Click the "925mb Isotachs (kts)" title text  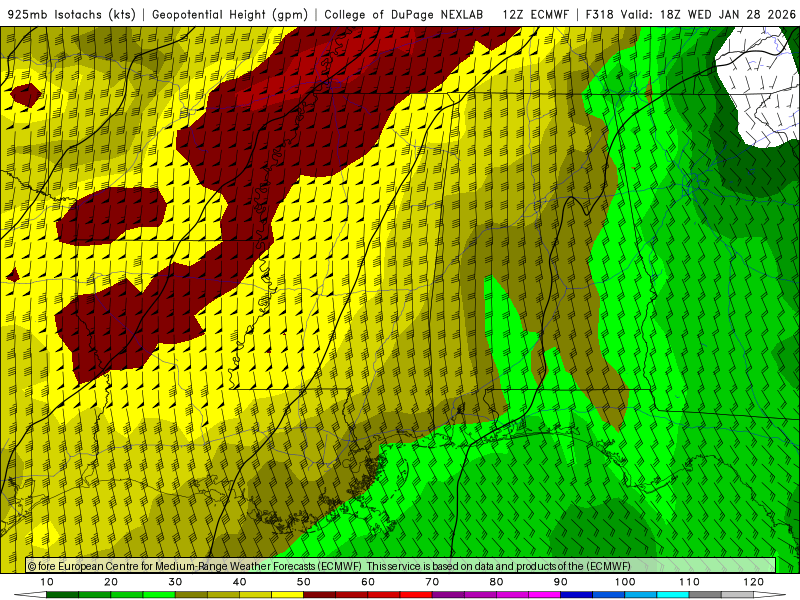(x=71, y=14)
